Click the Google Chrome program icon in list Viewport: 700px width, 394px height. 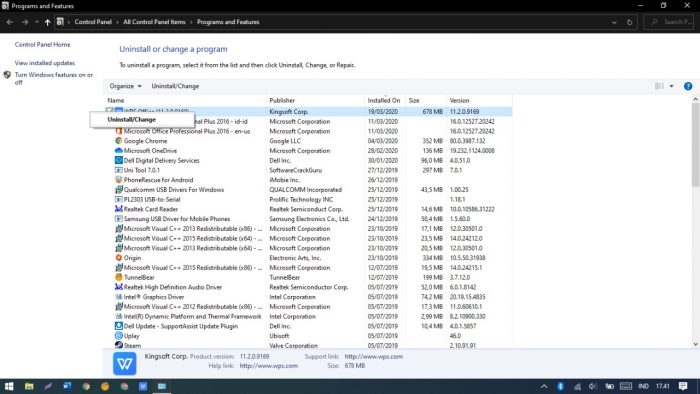[x=118, y=141]
